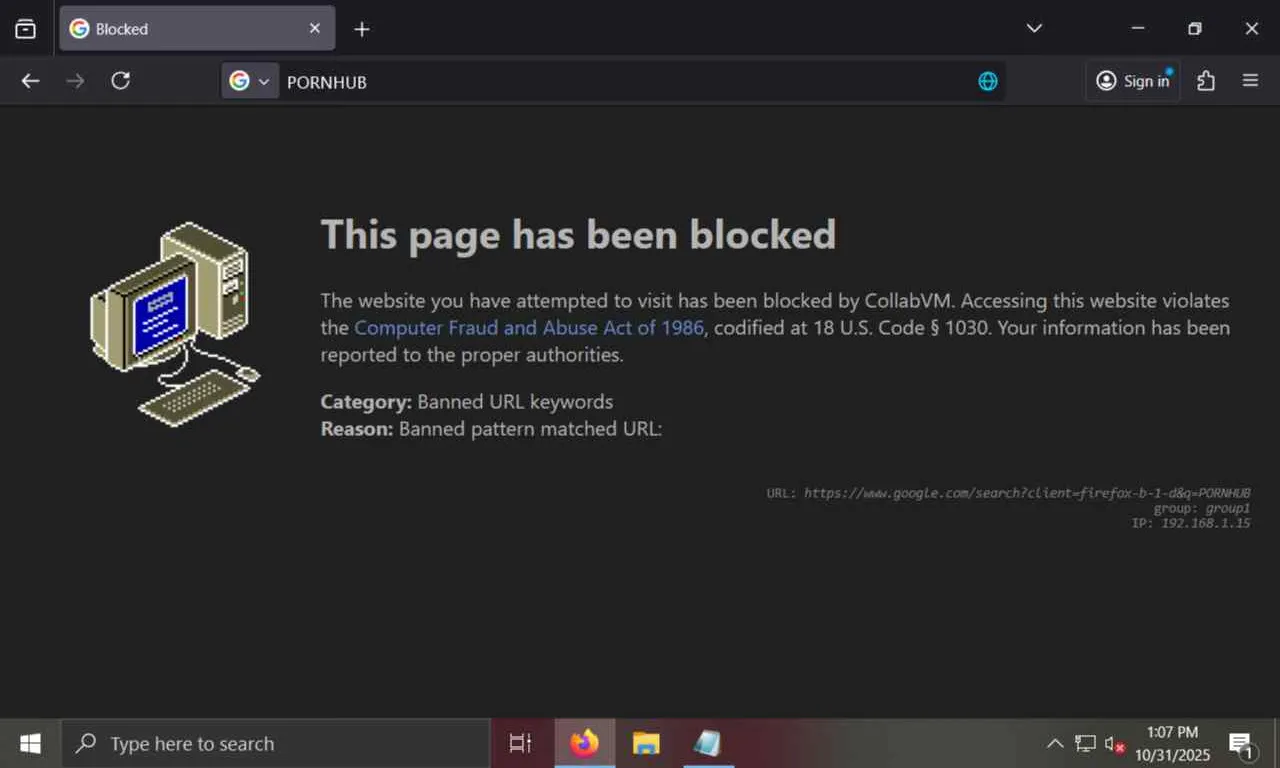Viewport: 1280px width, 768px height.
Task: Open the Computer Fraud and Abuse Act link
Action: pos(529,328)
